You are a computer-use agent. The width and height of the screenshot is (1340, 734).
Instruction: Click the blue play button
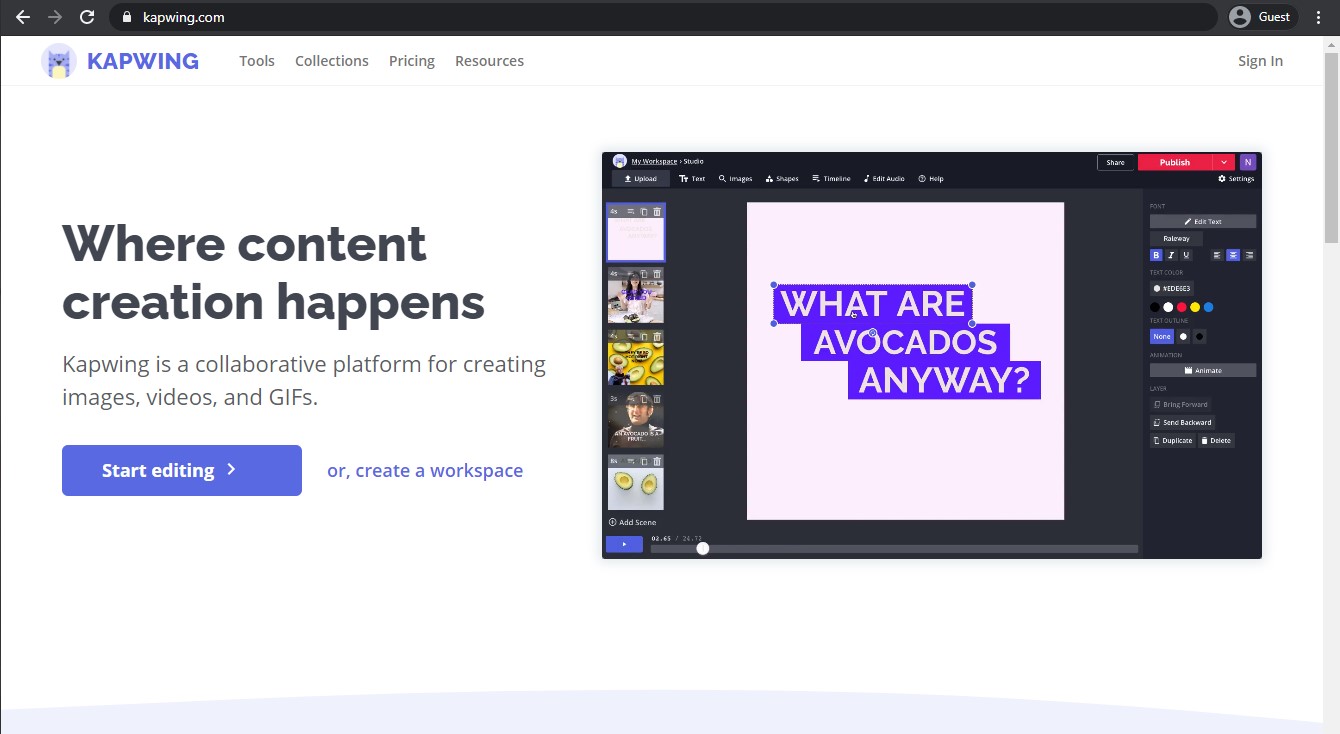624,544
